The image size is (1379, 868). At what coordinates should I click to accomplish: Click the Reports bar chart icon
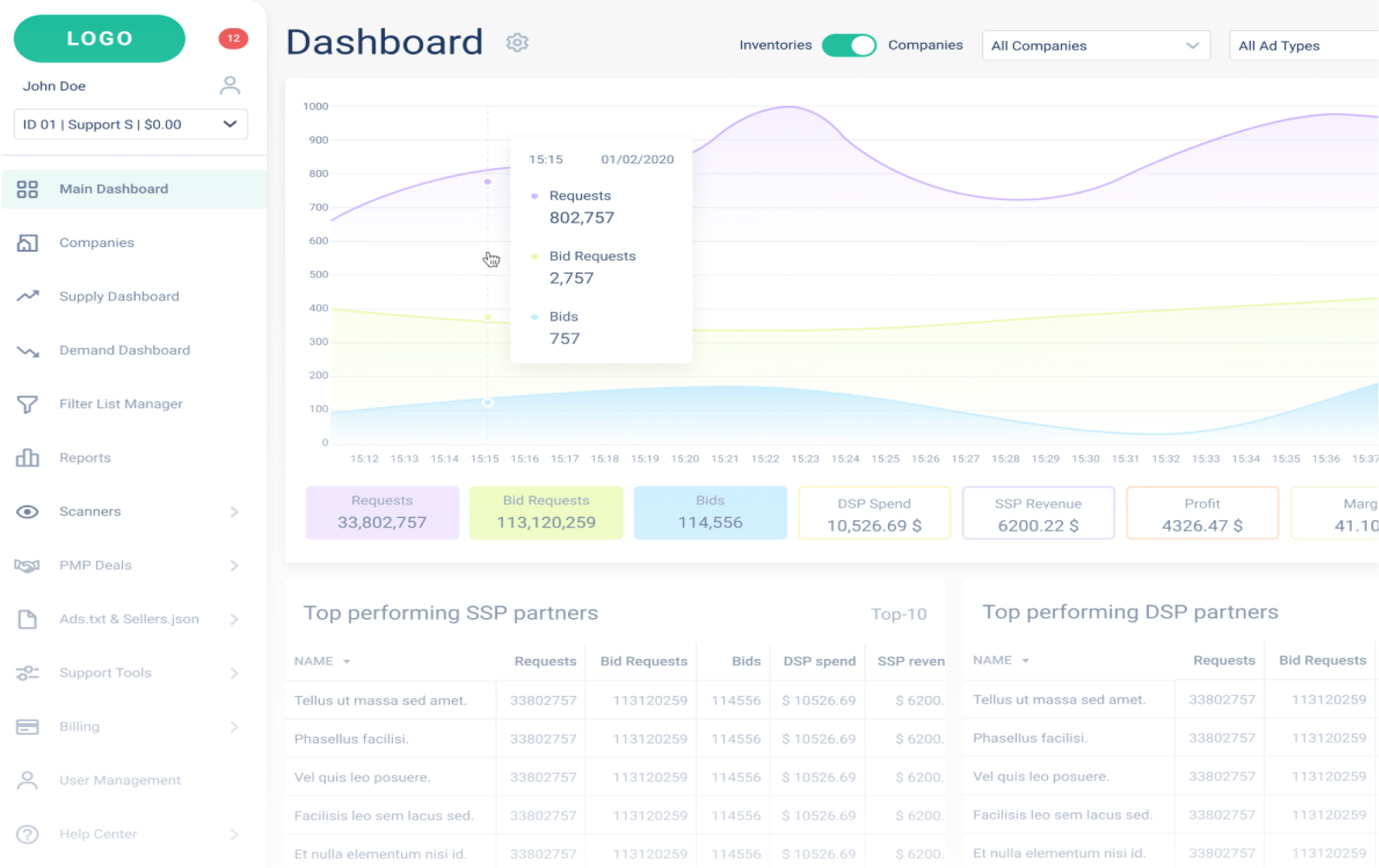tap(27, 458)
